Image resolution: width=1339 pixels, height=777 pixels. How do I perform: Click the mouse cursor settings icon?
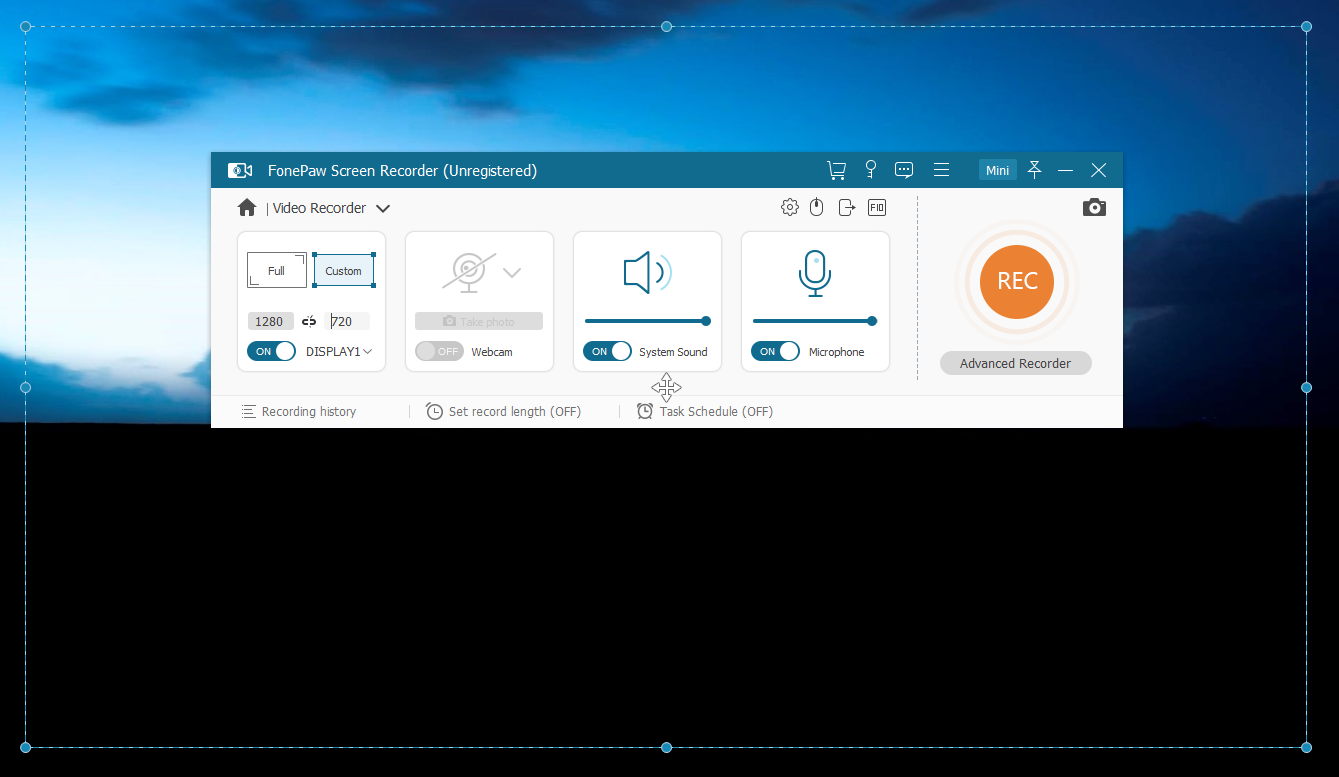(816, 207)
